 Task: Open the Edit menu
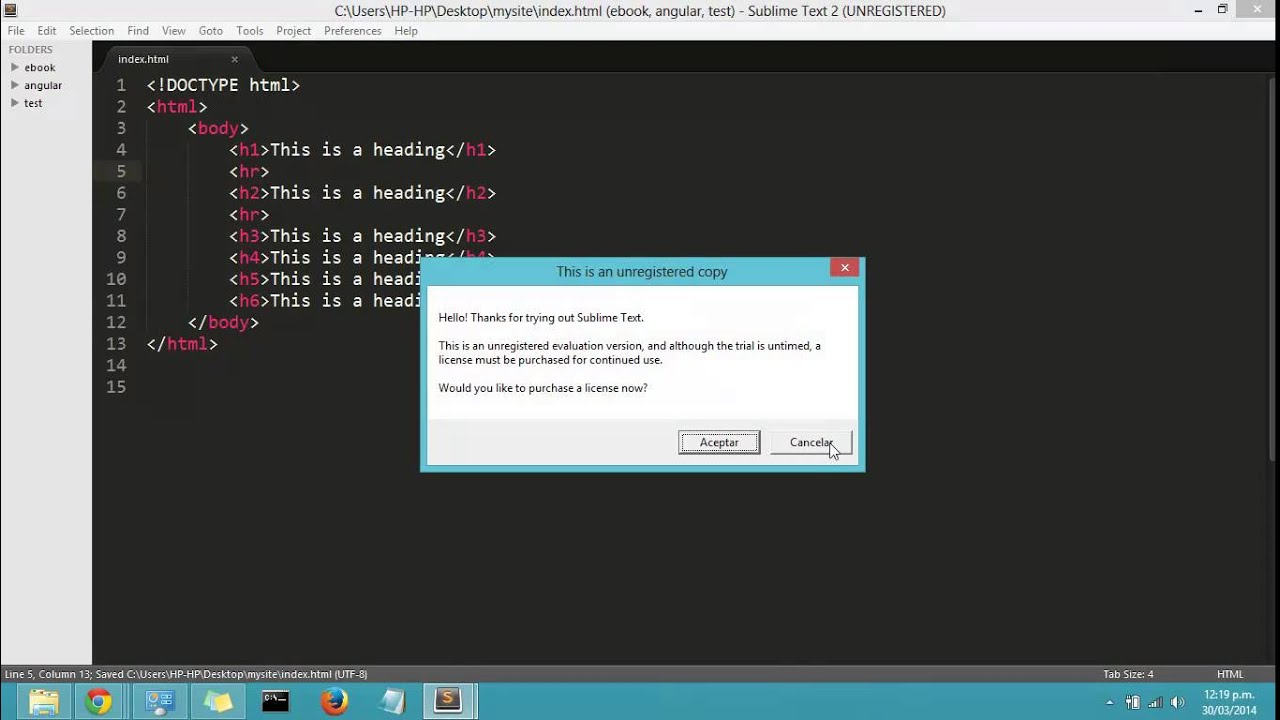click(47, 31)
